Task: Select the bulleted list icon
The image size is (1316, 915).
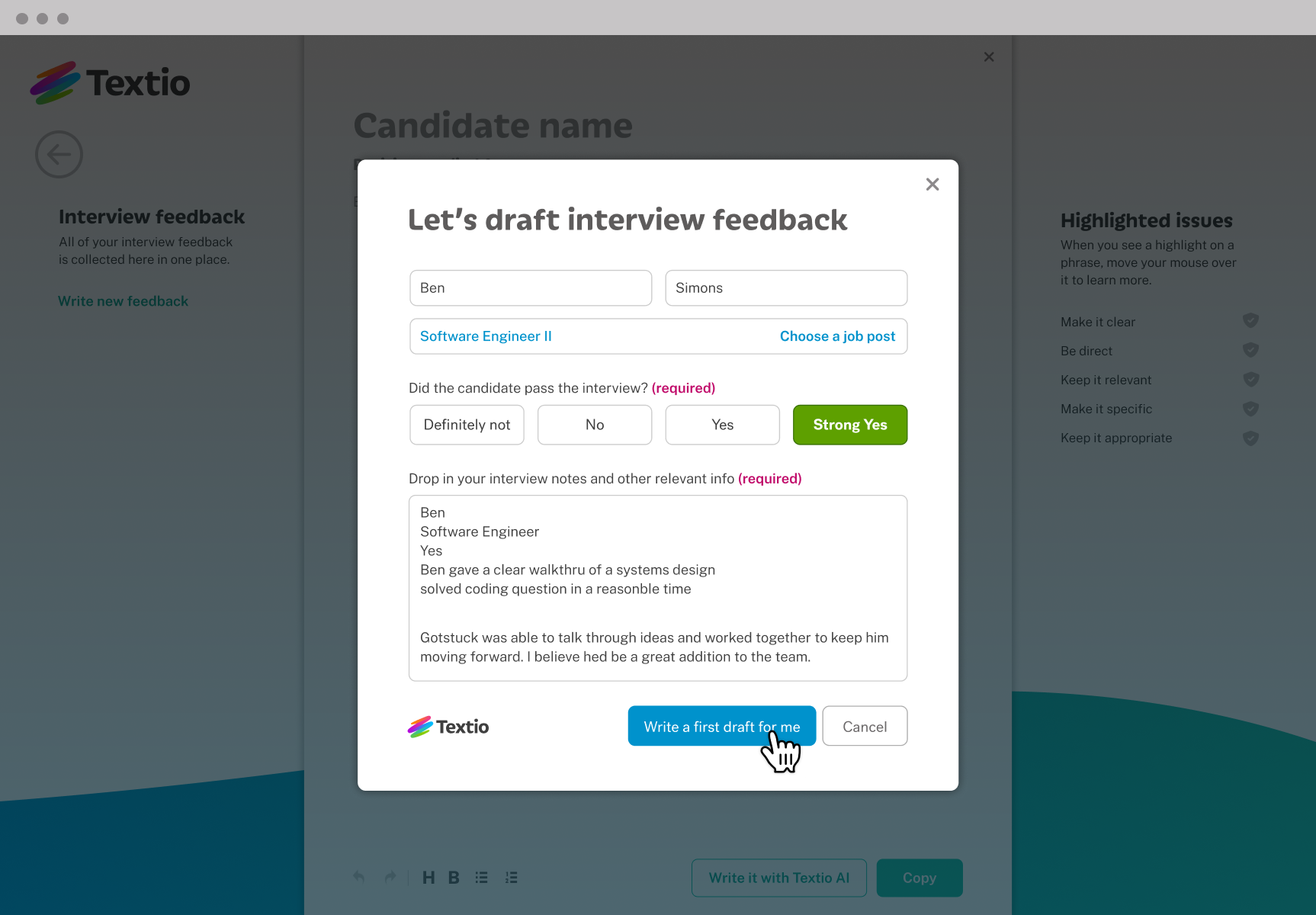Action: pos(481,877)
